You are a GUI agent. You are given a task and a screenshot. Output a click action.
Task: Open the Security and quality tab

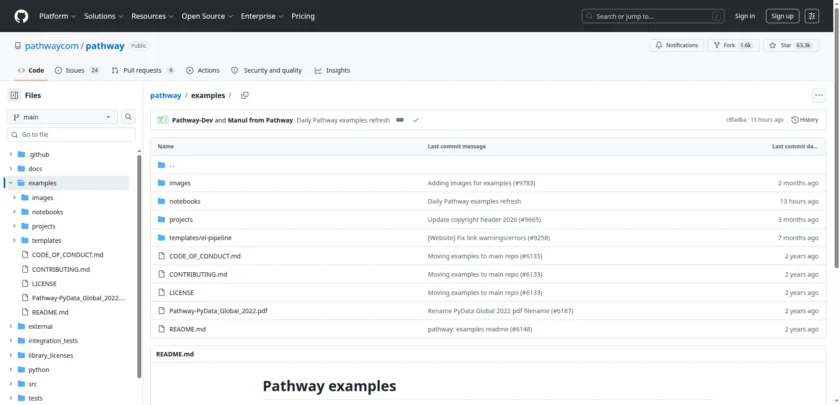point(266,70)
